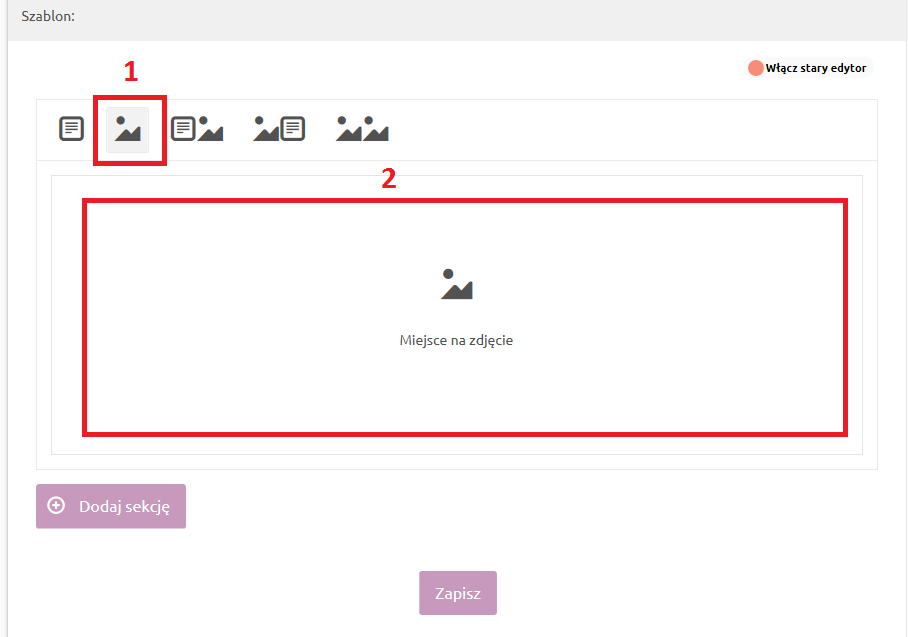Click the mountain picture icon in the photo placeholder
The height and width of the screenshot is (637, 908).
456,285
